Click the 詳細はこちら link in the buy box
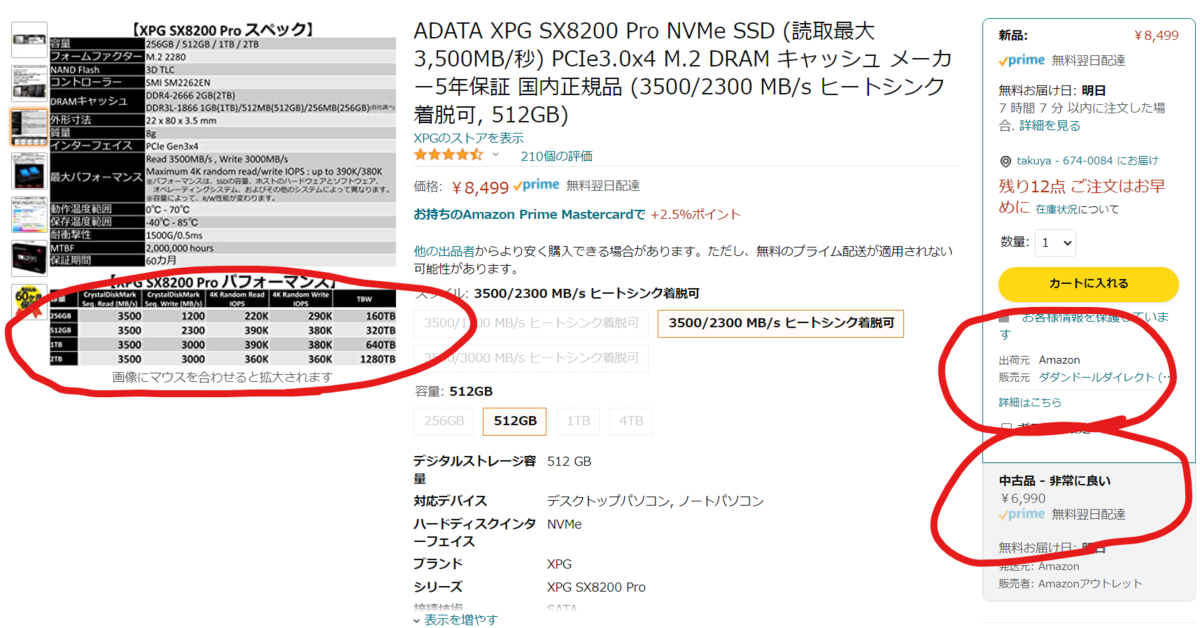This screenshot has height=628, width=1200. [1030, 402]
